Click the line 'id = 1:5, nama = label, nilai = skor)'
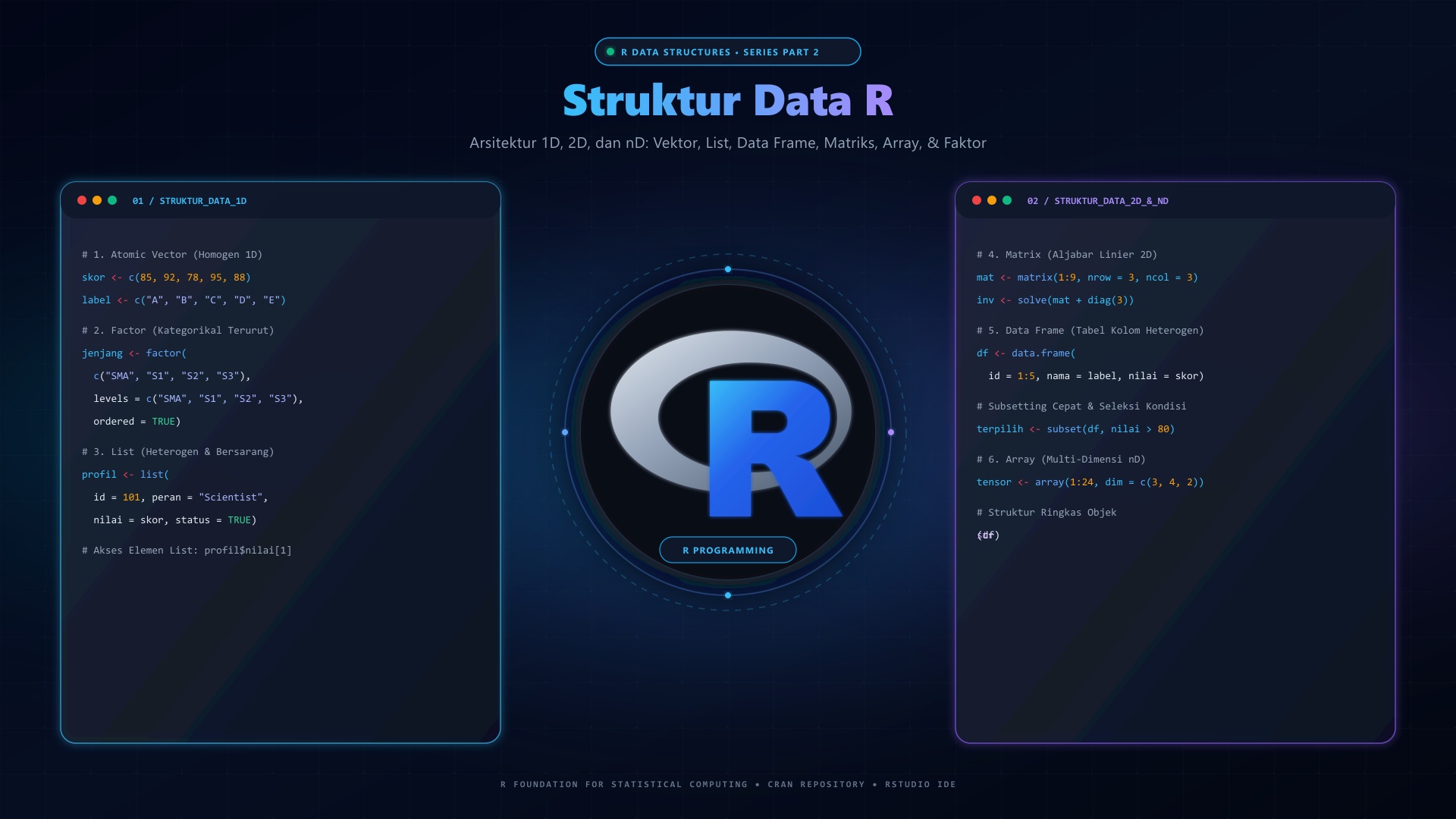Viewport: 1456px width, 819px height. [x=1096, y=376]
